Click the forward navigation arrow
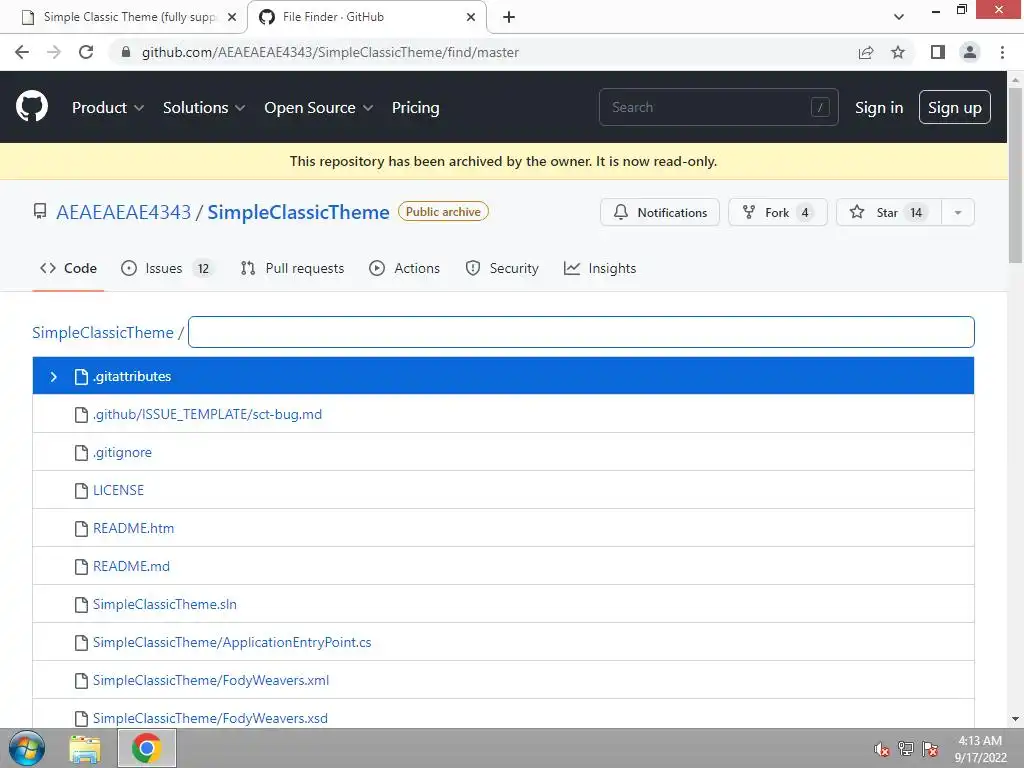Screen dimensions: 1024x768 54,52
